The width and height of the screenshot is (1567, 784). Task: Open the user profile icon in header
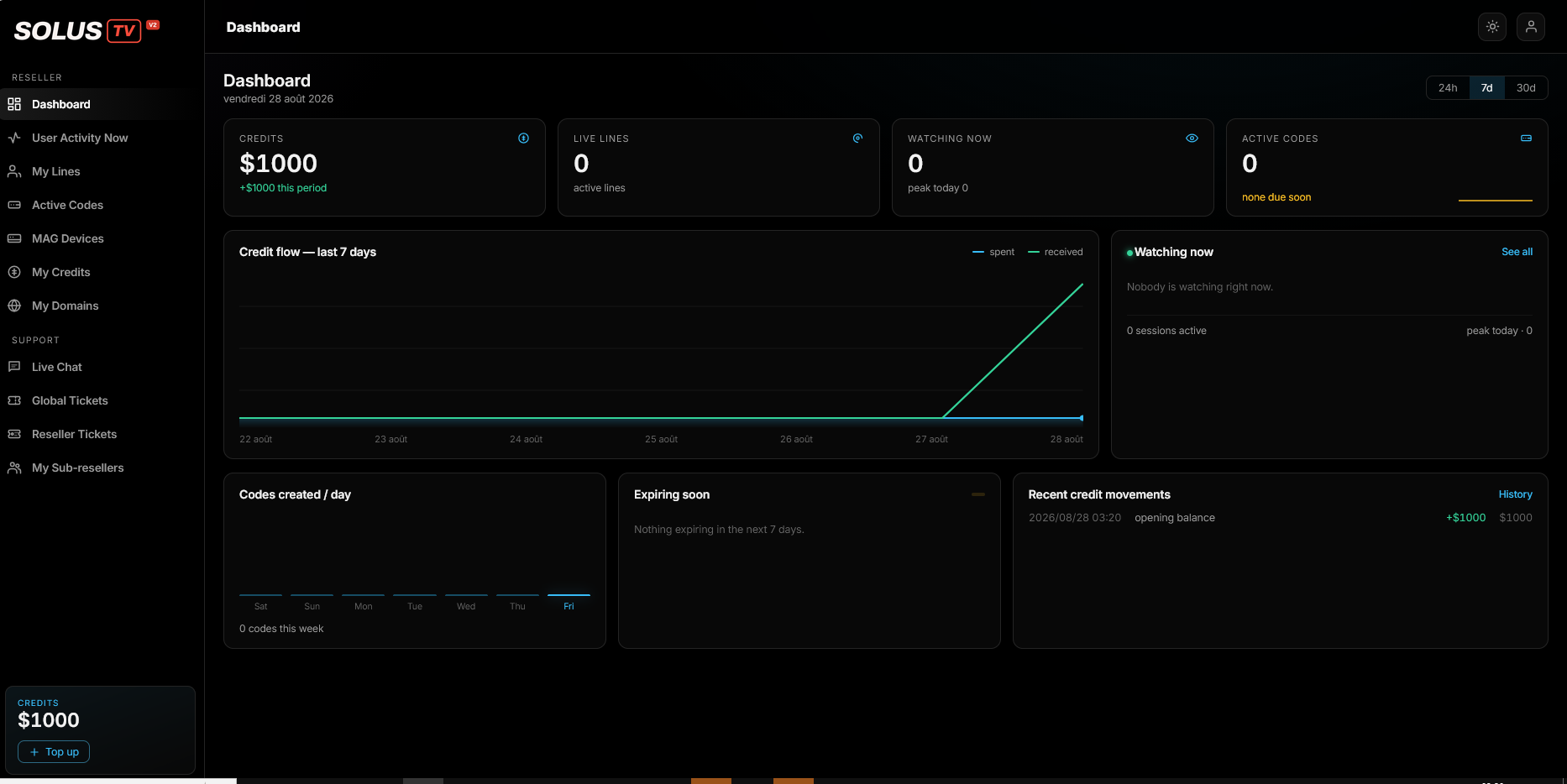(1531, 27)
